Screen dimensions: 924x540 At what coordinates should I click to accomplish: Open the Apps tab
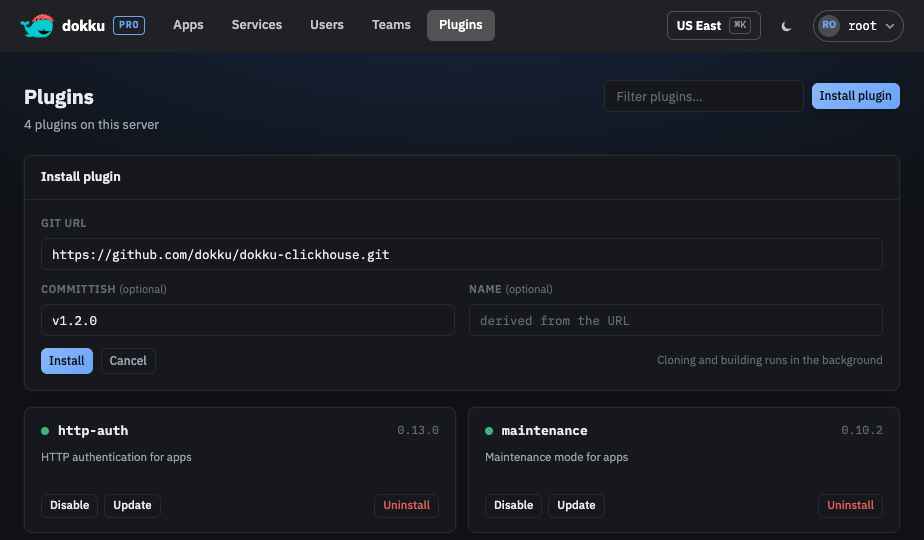(x=188, y=25)
